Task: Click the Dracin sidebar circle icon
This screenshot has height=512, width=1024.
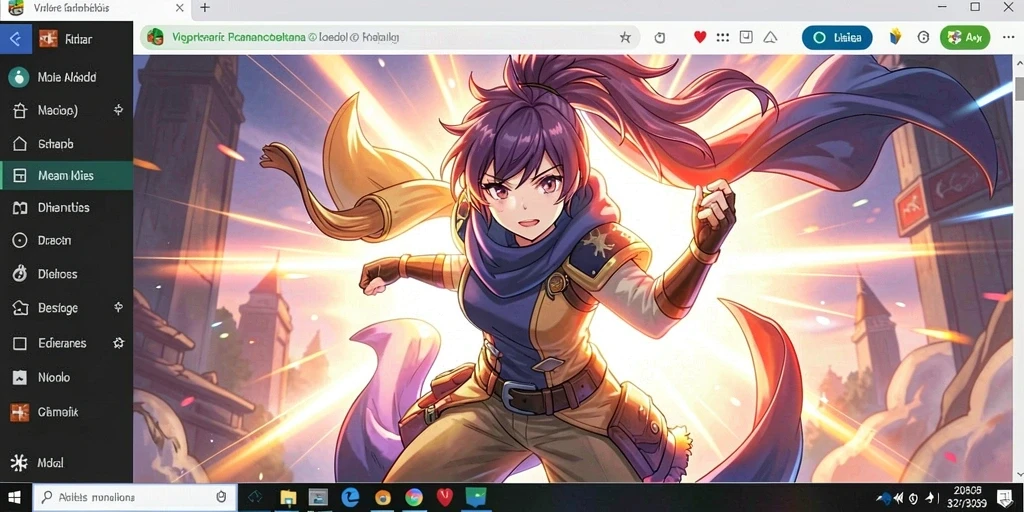Action: [x=20, y=240]
